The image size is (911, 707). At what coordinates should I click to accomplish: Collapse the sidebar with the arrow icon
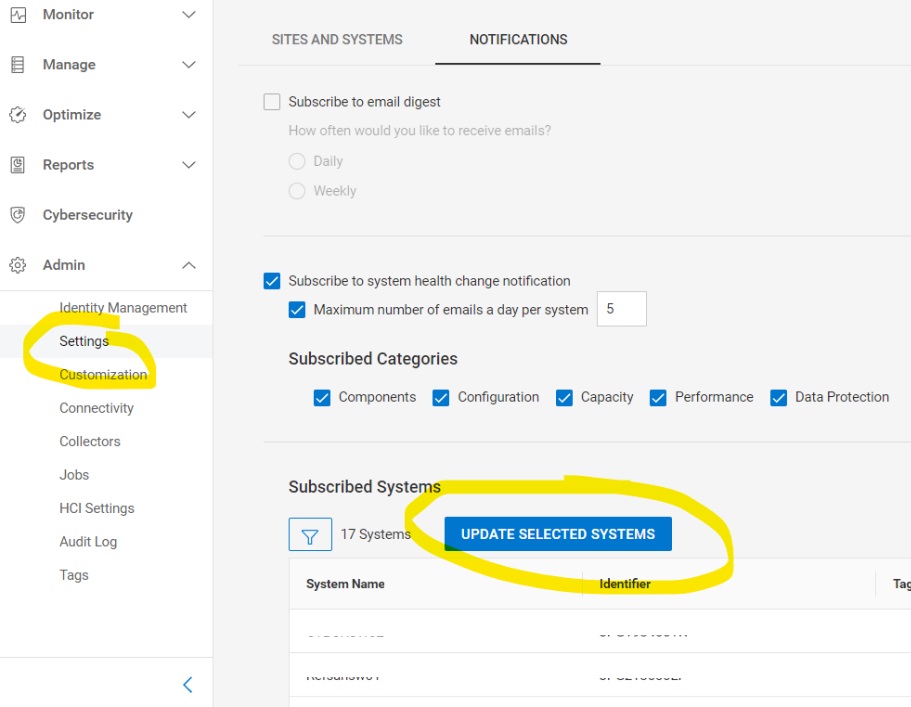tap(187, 685)
